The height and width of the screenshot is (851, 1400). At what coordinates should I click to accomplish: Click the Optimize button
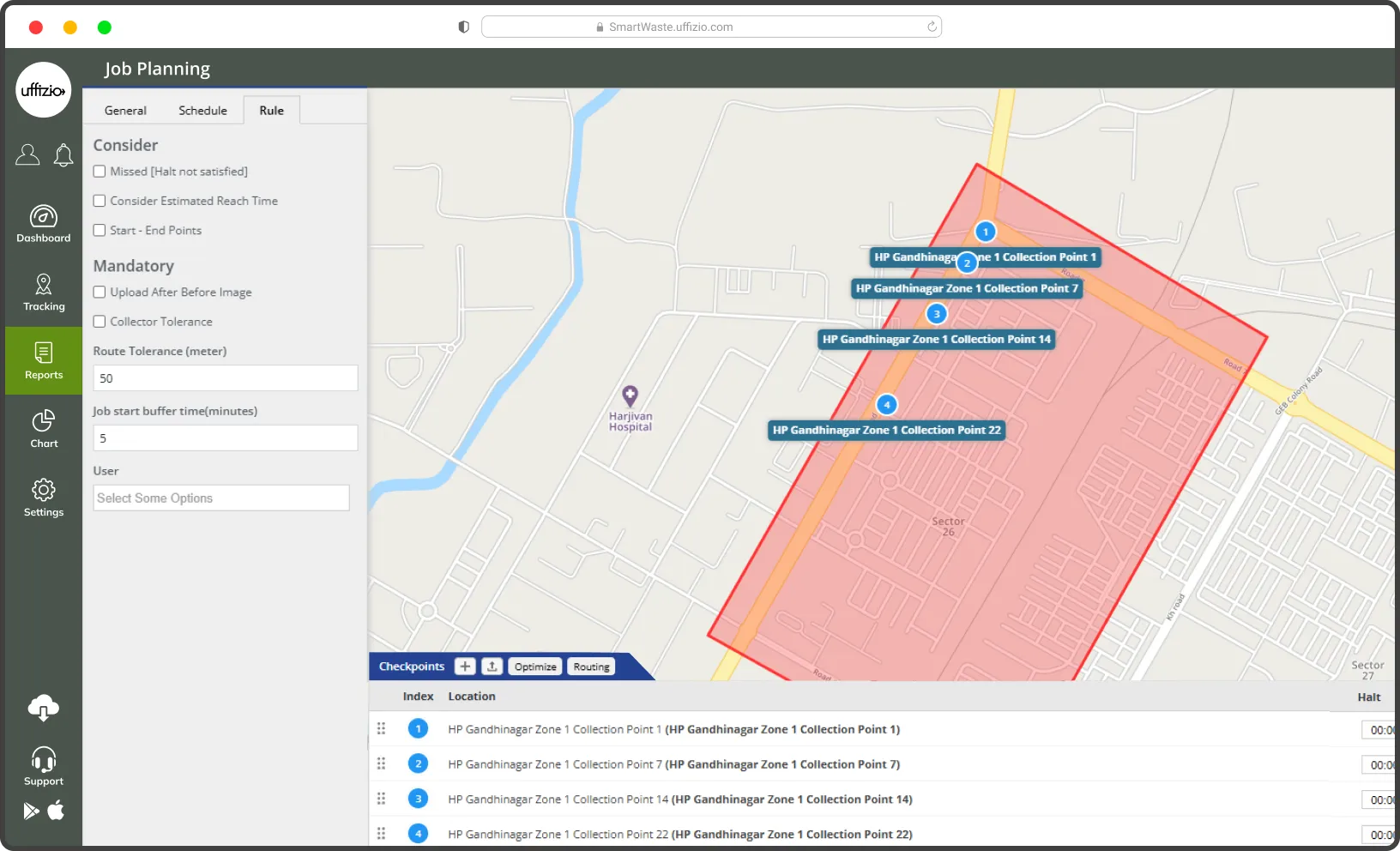click(535, 667)
